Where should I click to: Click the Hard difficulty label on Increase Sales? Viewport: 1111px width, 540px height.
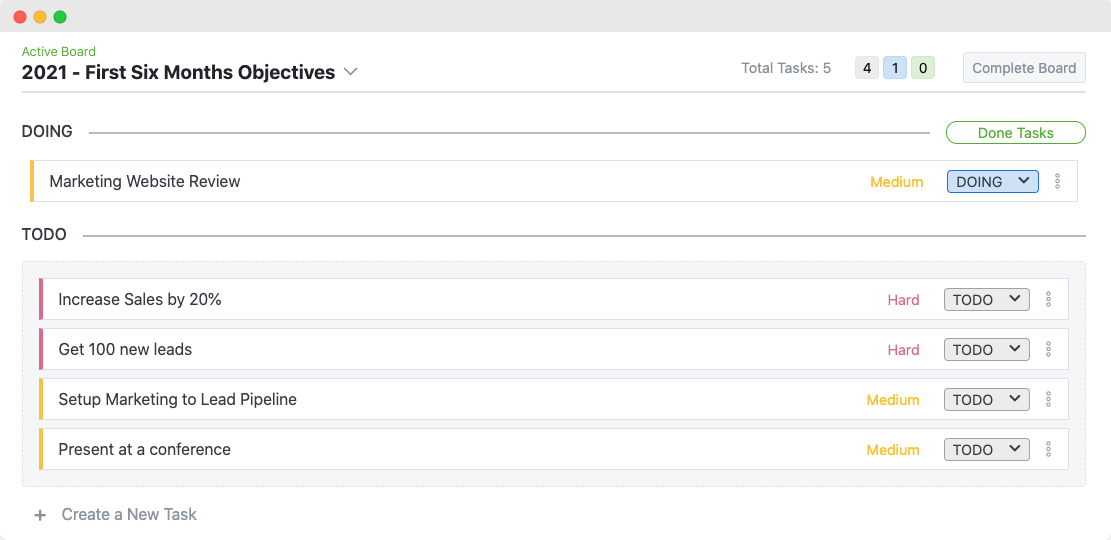click(x=903, y=300)
